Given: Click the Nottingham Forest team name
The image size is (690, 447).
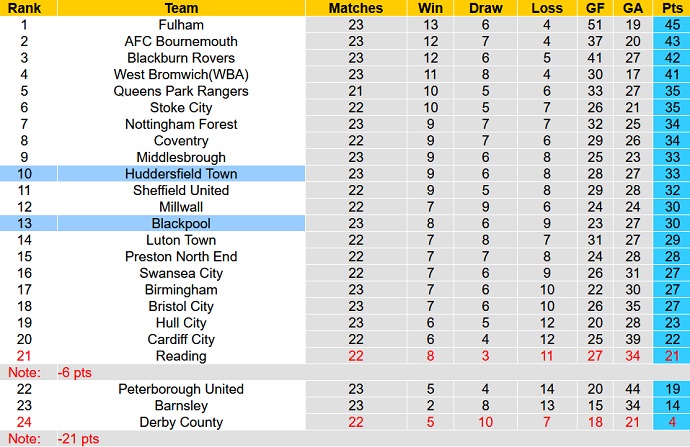Looking at the screenshot, I should click(x=181, y=124).
